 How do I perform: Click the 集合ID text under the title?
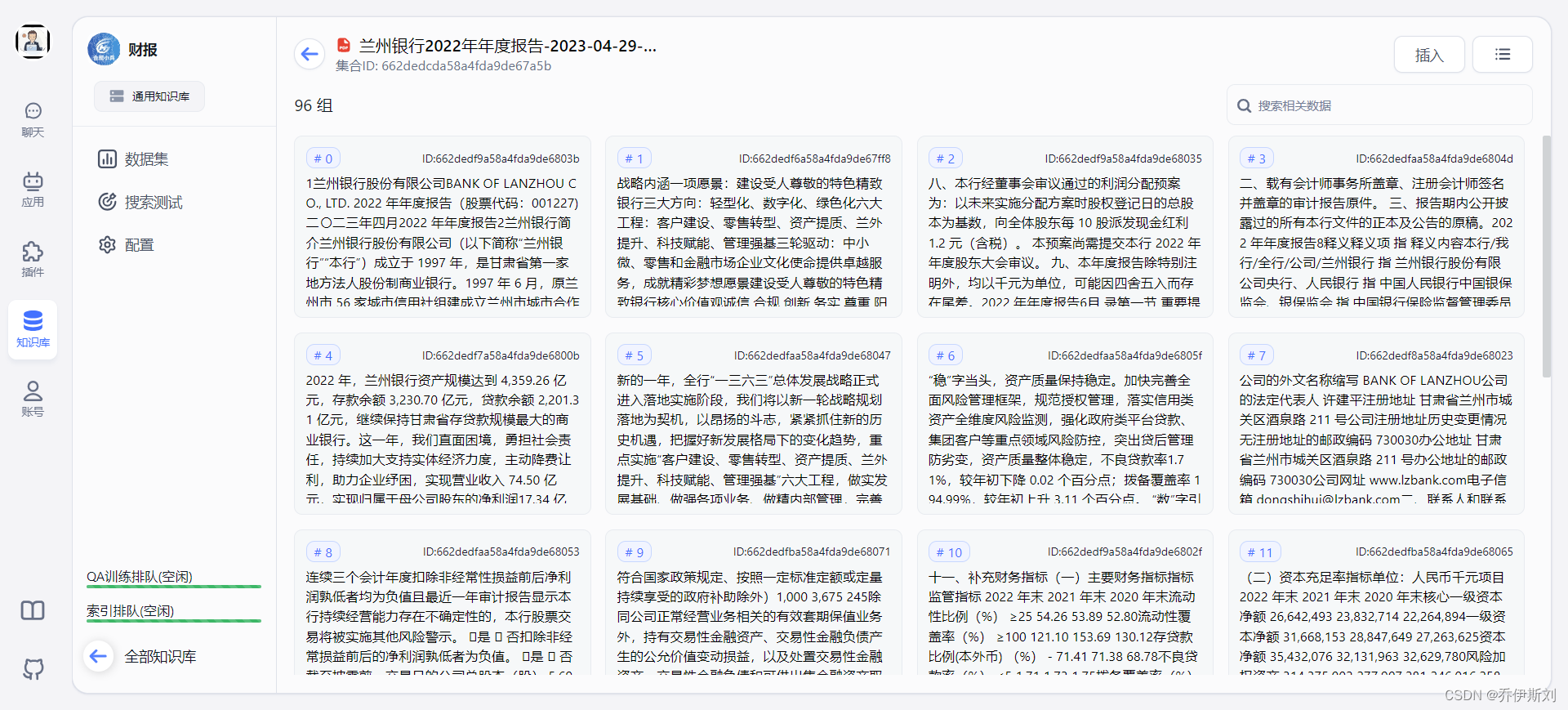pyautogui.click(x=443, y=65)
